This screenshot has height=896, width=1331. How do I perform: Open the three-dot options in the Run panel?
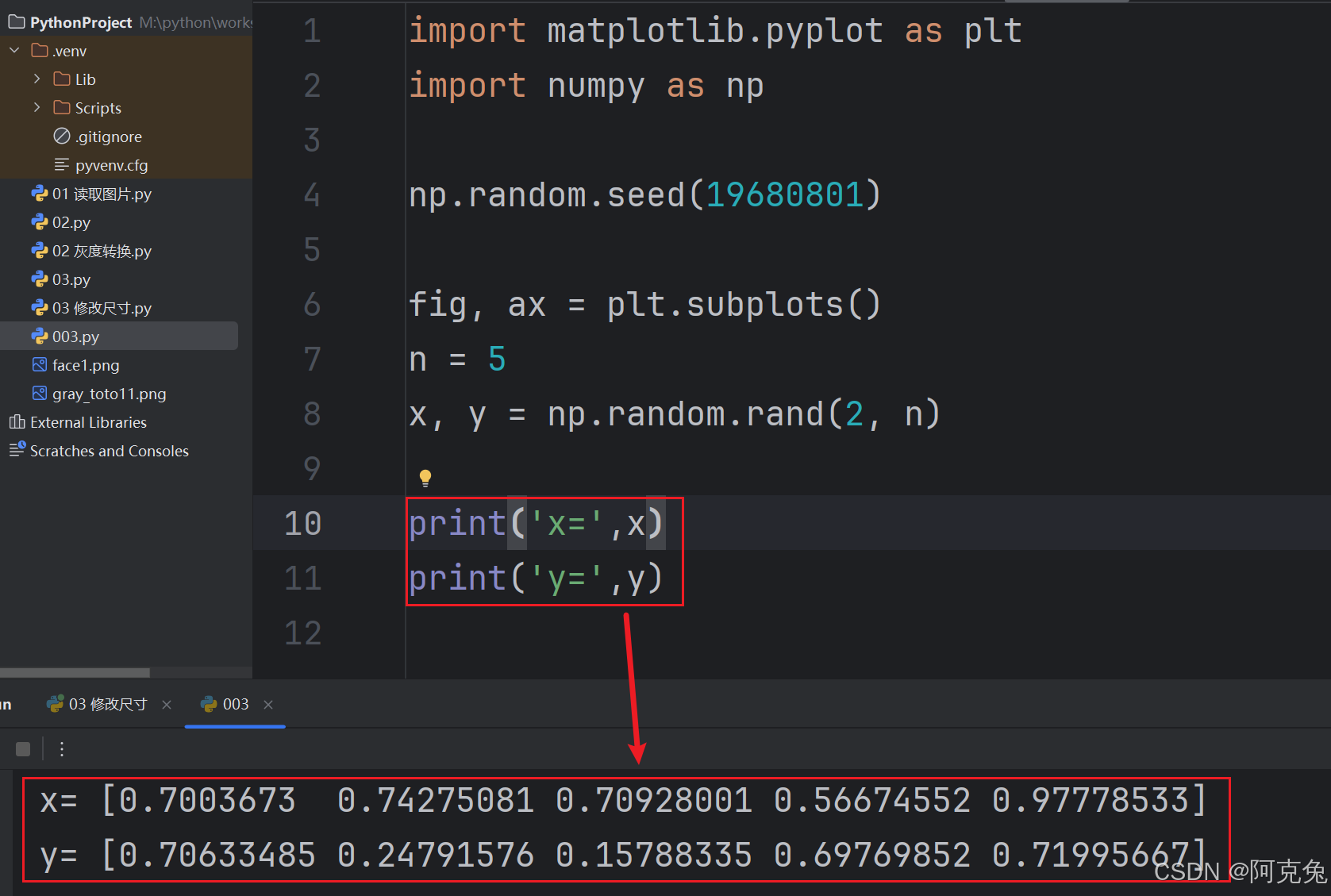(62, 748)
